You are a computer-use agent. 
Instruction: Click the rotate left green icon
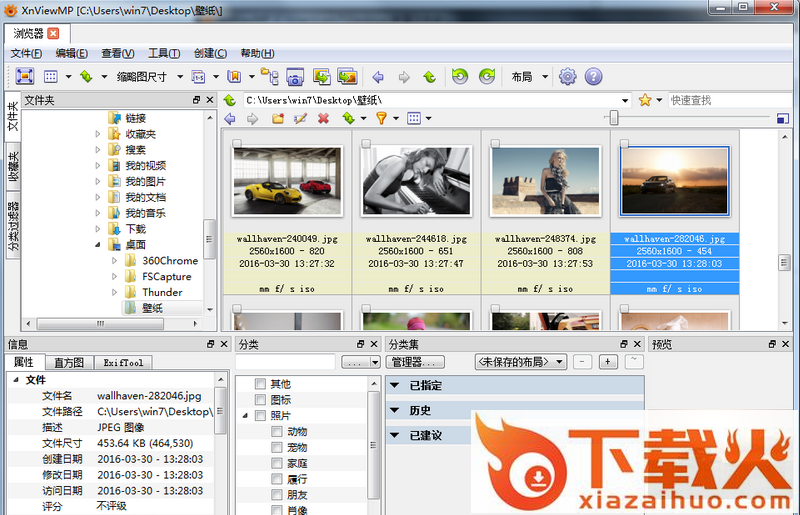(459, 76)
